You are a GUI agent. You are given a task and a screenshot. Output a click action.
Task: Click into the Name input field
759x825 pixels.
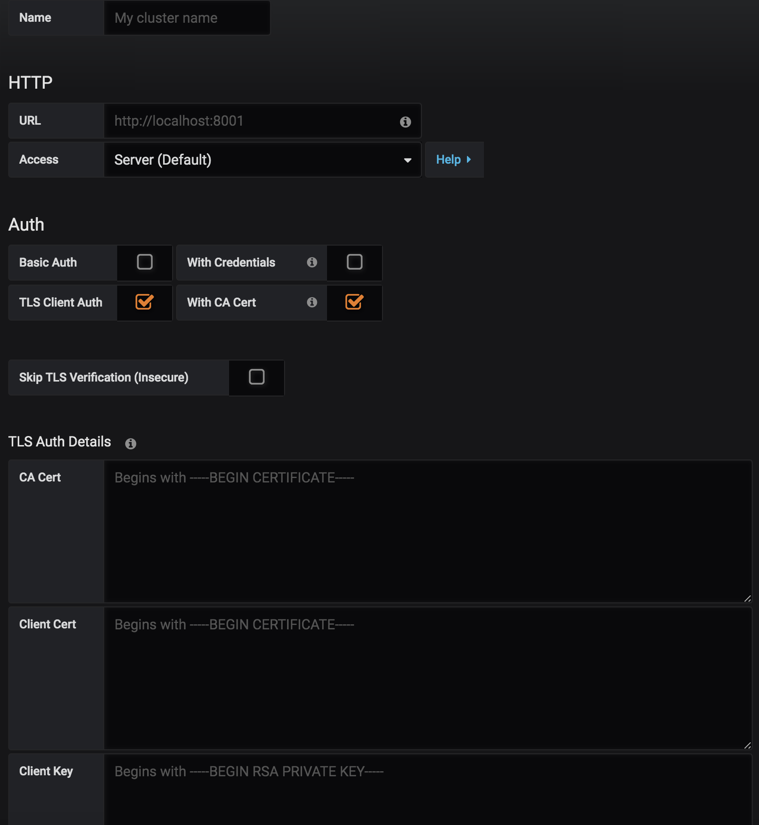(187, 18)
